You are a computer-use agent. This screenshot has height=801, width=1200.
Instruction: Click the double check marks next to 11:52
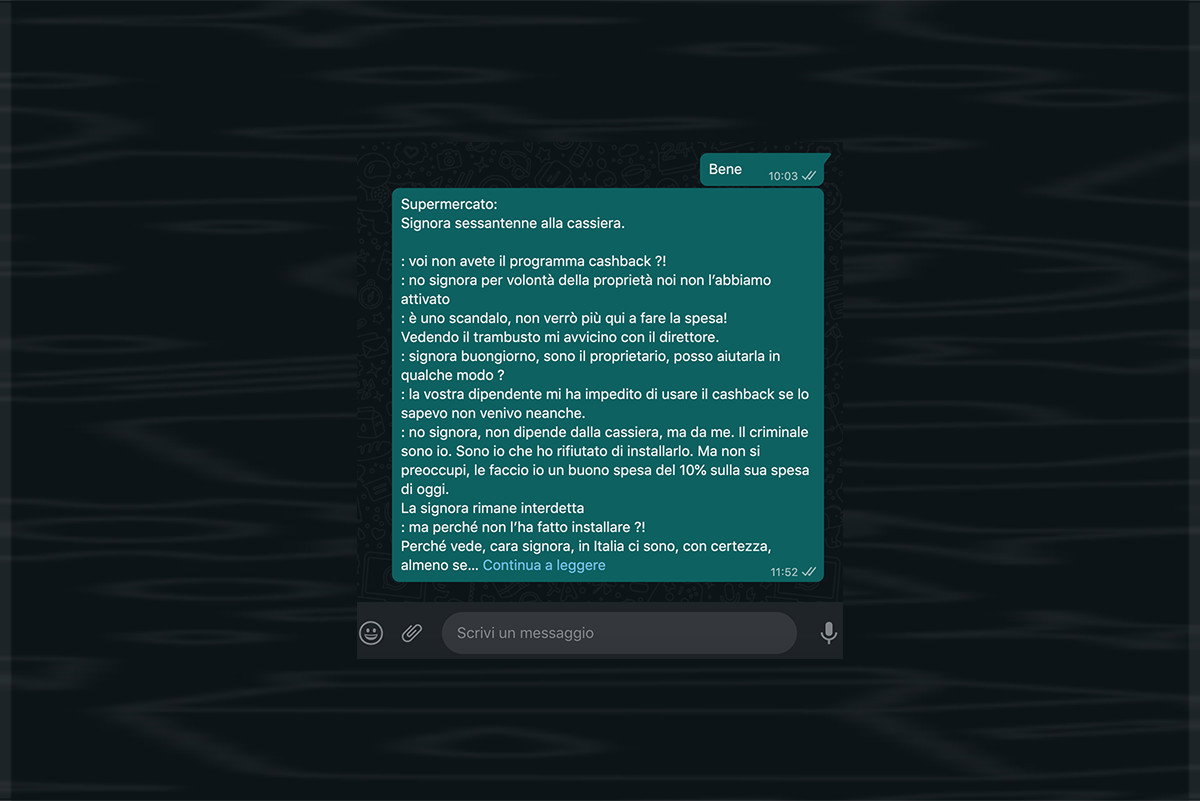pyautogui.click(x=809, y=572)
